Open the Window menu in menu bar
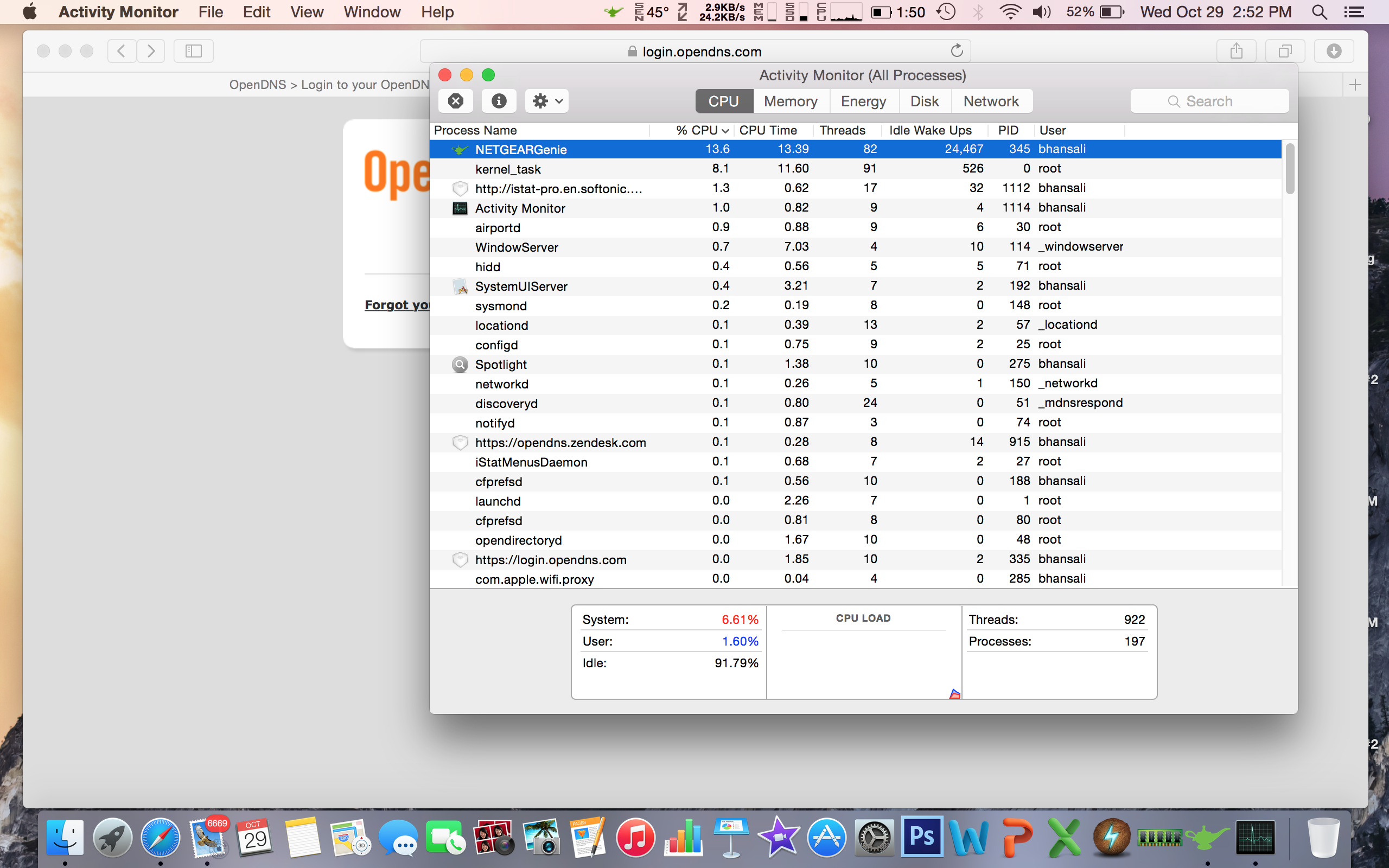The image size is (1389, 868). (372, 12)
